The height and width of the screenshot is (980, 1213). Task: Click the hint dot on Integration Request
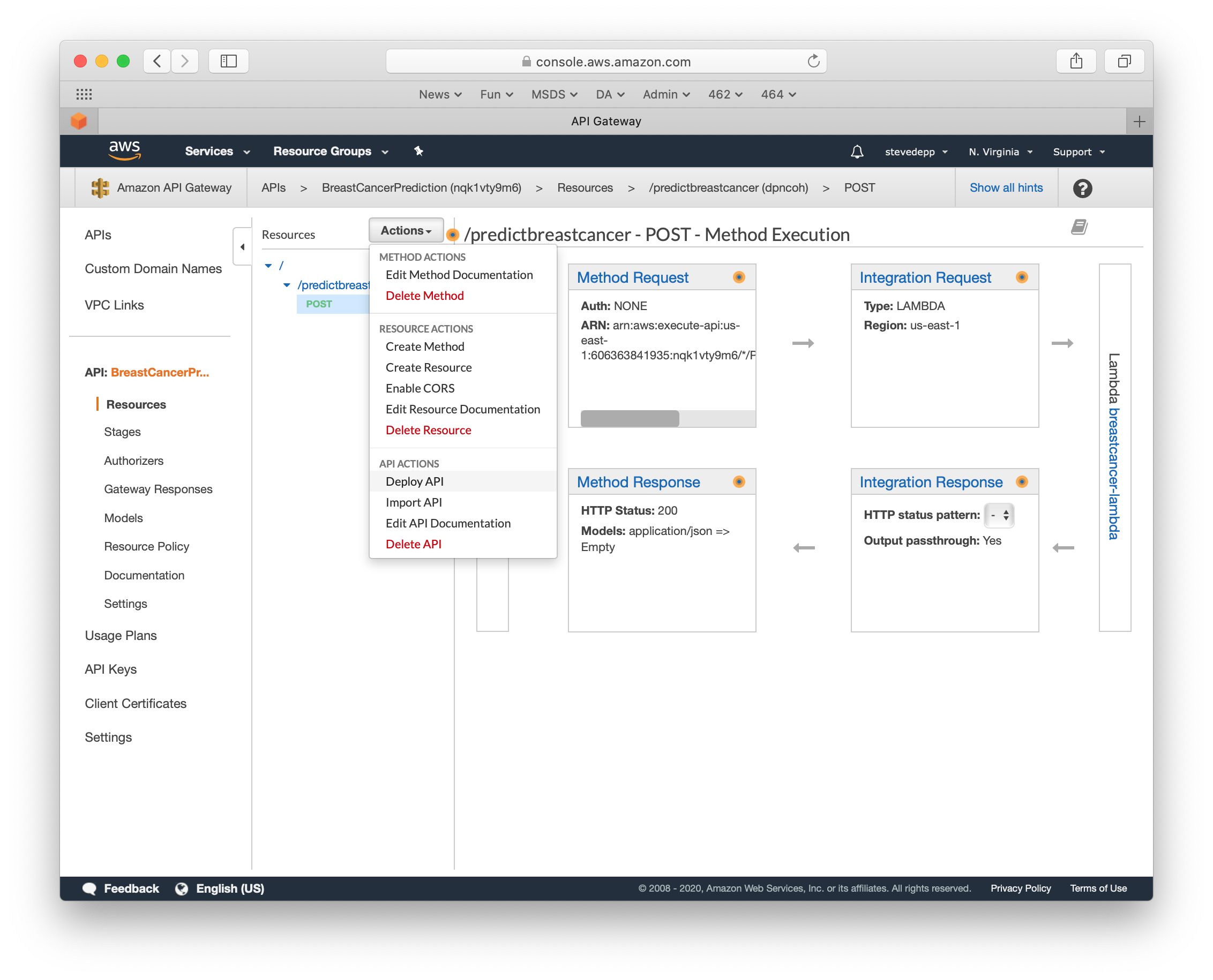(x=1022, y=277)
